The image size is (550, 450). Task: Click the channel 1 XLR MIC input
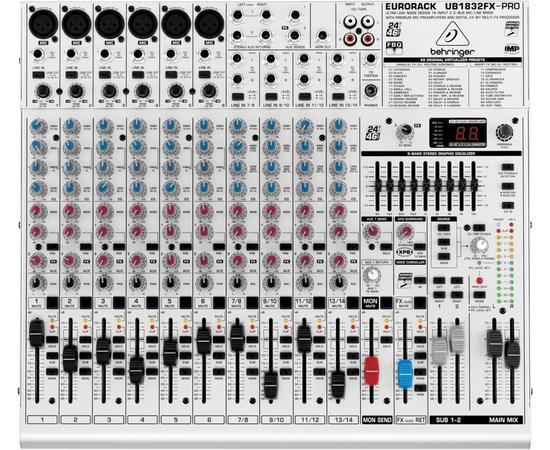pyautogui.click(x=43, y=24)
